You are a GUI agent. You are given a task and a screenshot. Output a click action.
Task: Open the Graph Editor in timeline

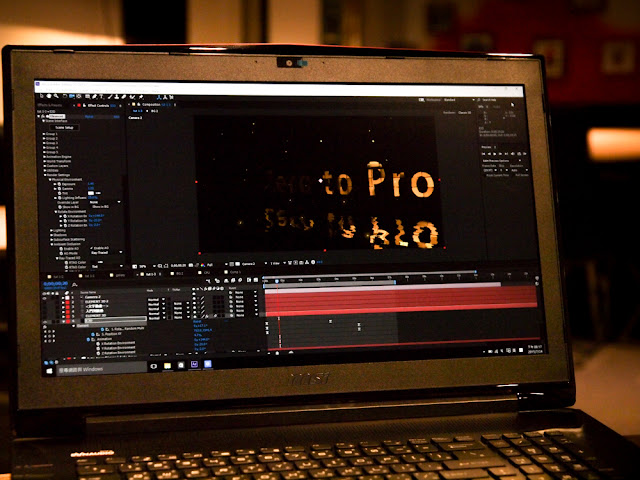256,280
